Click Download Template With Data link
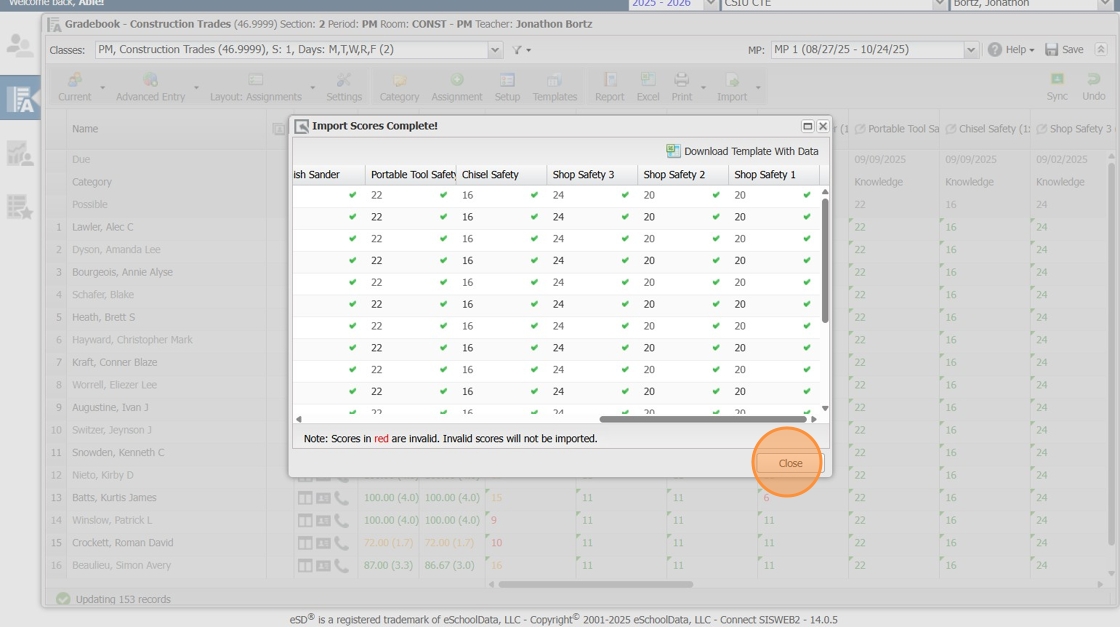The height and width of the screenshot is (627, 1120). (751, 151)
